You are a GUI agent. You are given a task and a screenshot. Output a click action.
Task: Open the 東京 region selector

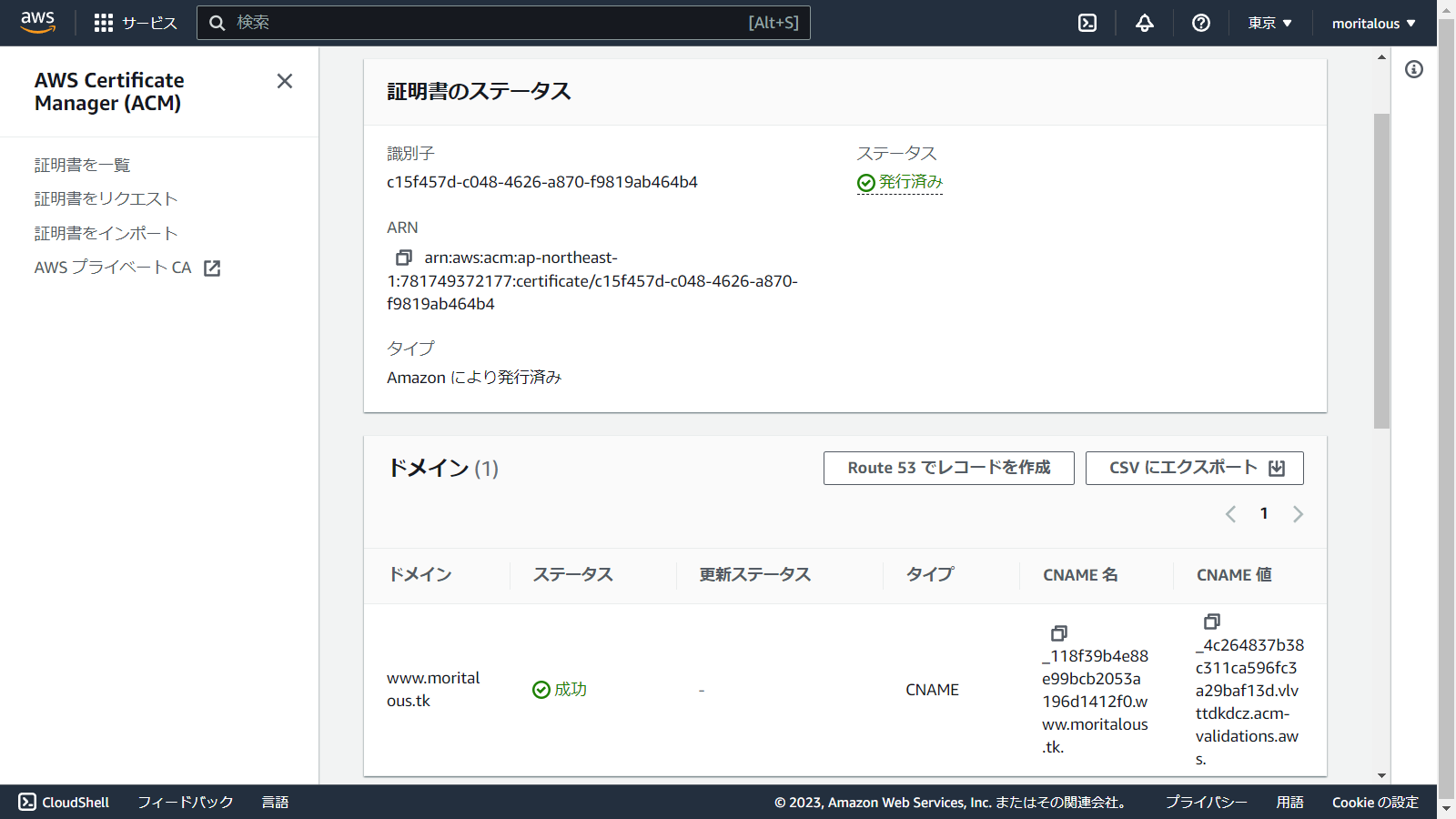point(1269,23)
